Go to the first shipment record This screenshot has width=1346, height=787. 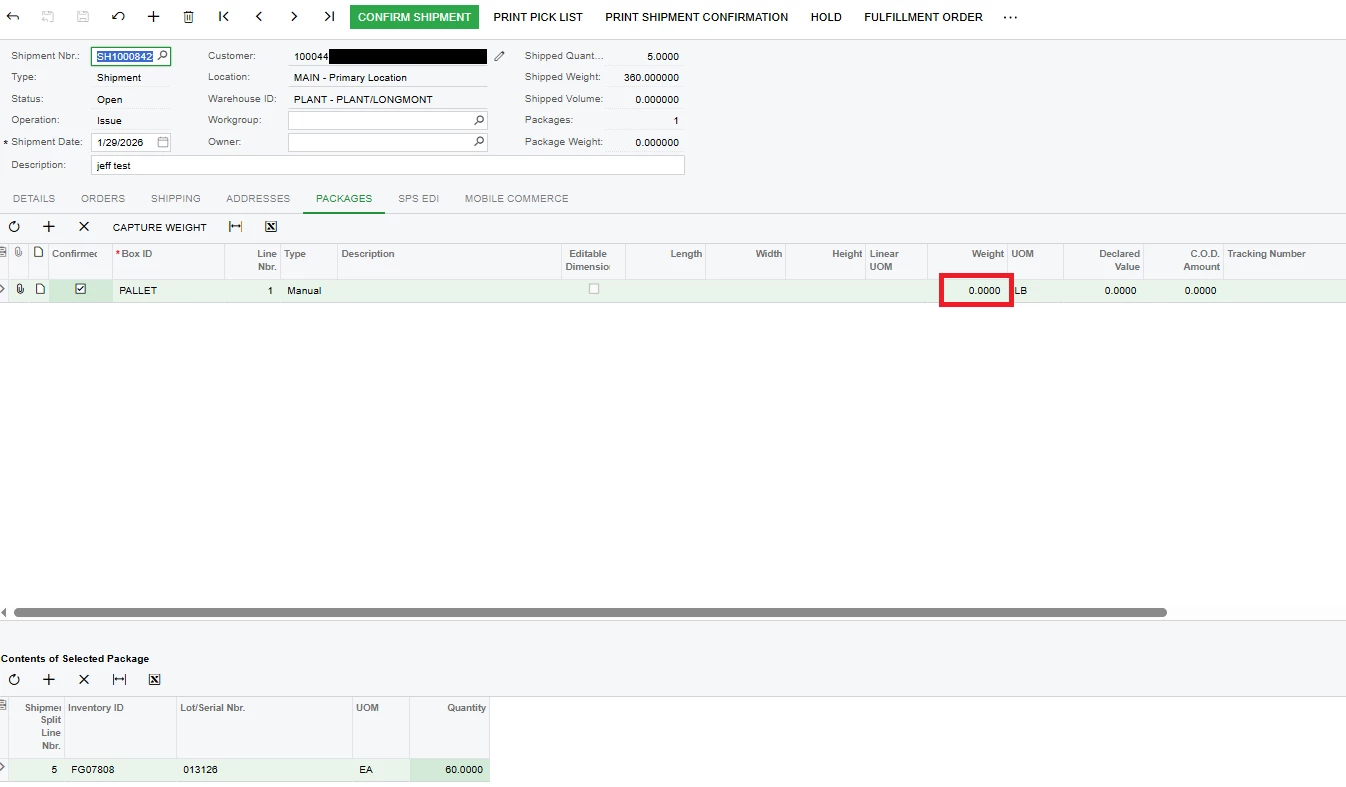pyautogui.click(x=223, y=17)
